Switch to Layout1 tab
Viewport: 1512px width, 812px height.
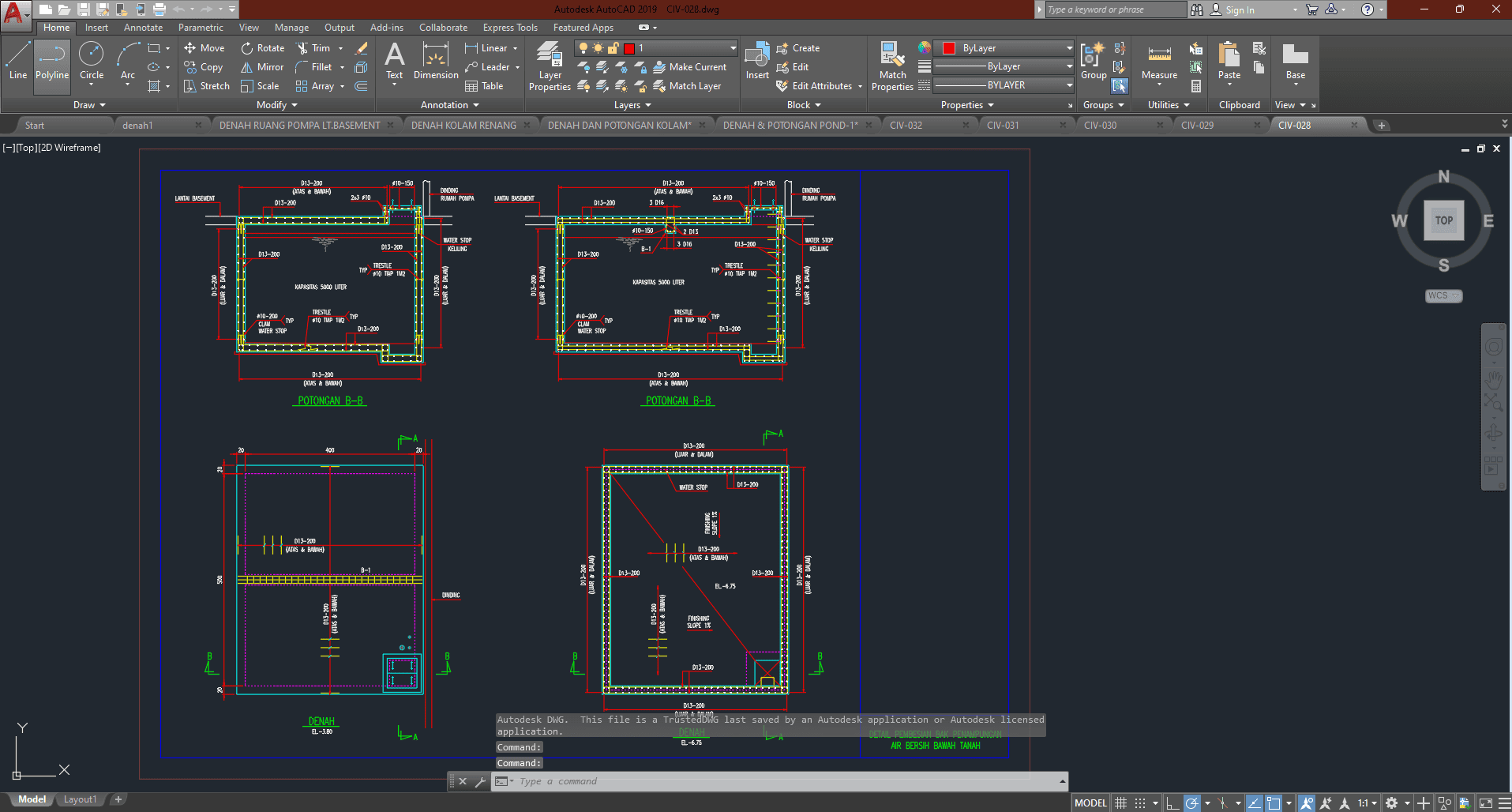pos(80,799)
